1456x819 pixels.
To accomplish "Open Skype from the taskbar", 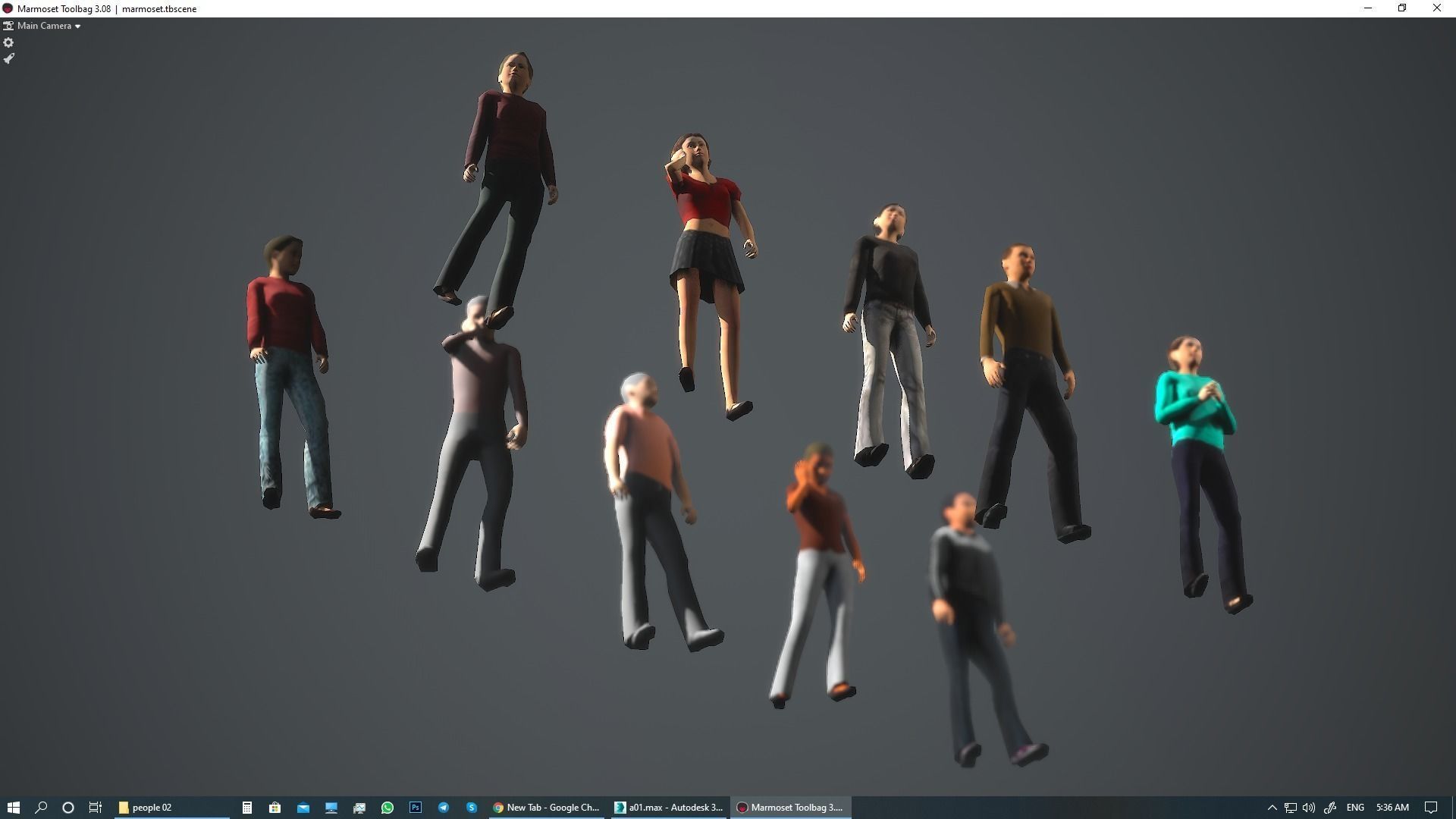I will click(472, 808).
